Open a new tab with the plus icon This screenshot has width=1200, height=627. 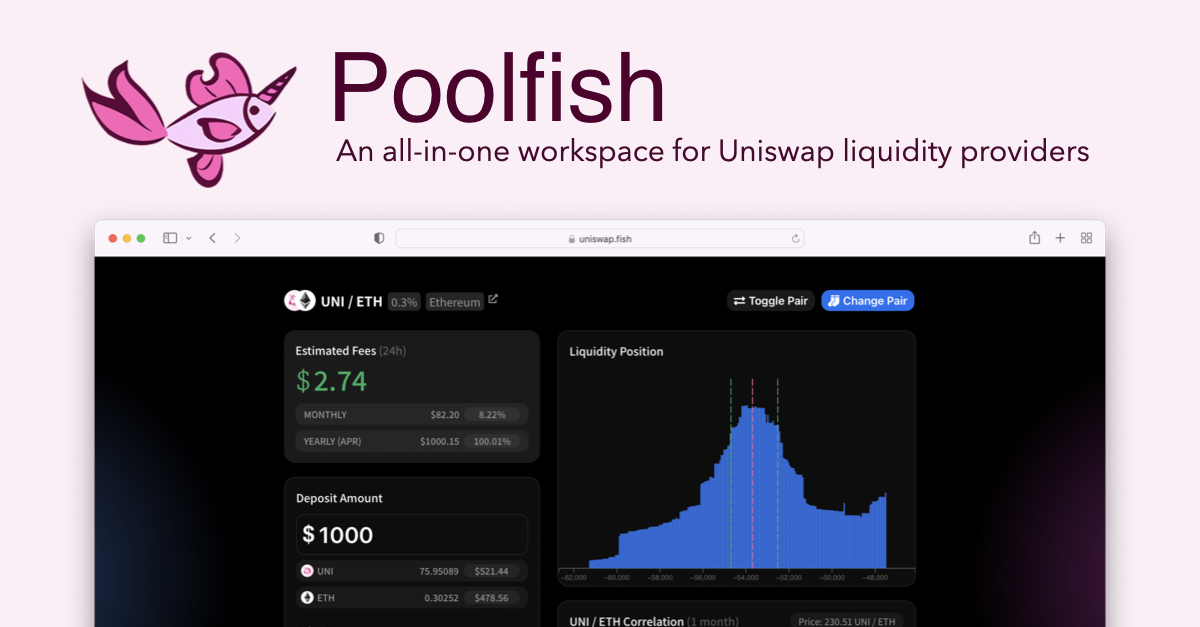pos(1060,238)
